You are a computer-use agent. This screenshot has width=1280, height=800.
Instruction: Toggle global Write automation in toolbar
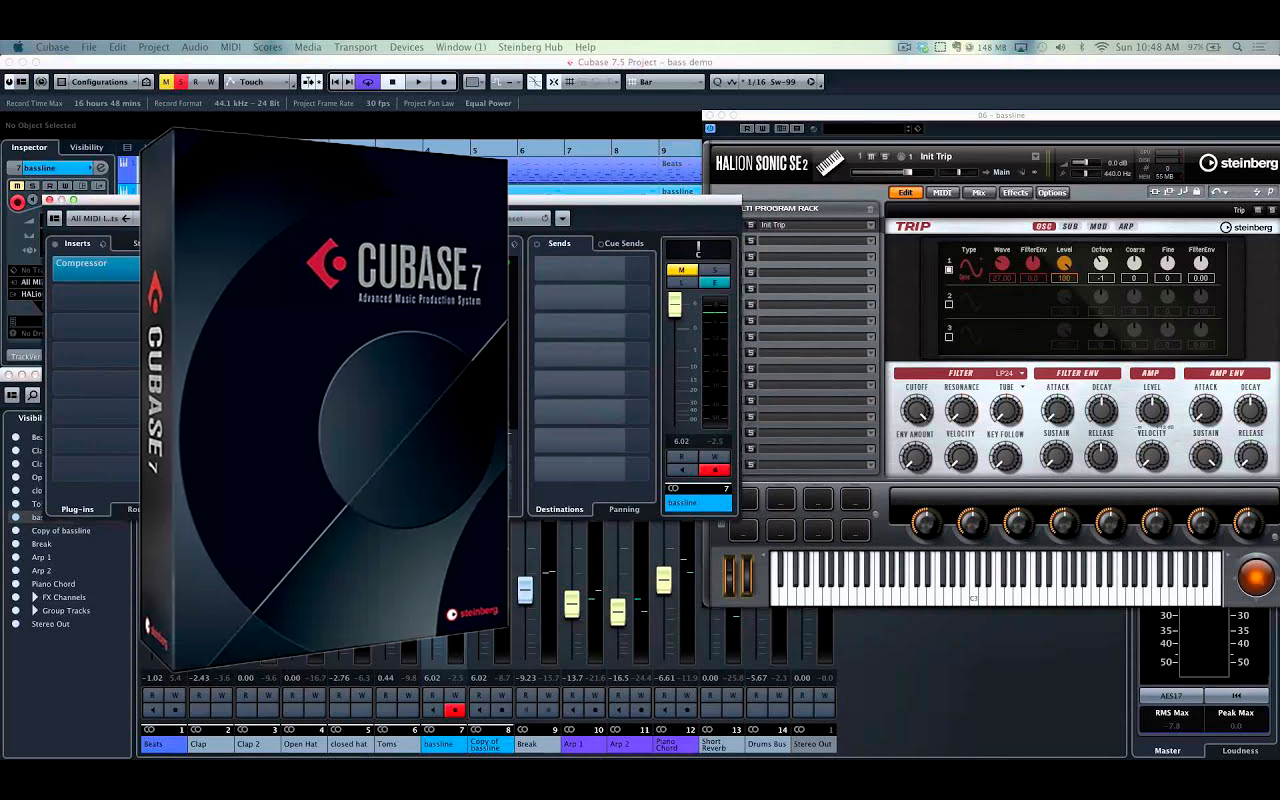(210, 82)
